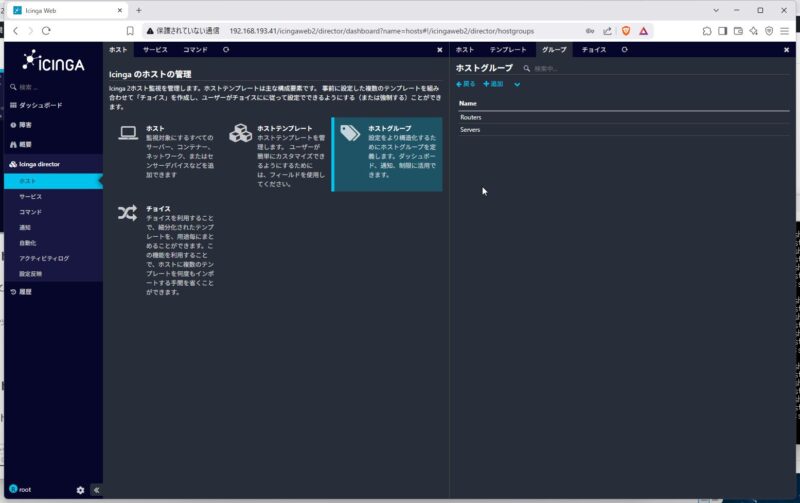Go back with browser back arrow
Screen dimensions: 800x503
pos(16,31)
